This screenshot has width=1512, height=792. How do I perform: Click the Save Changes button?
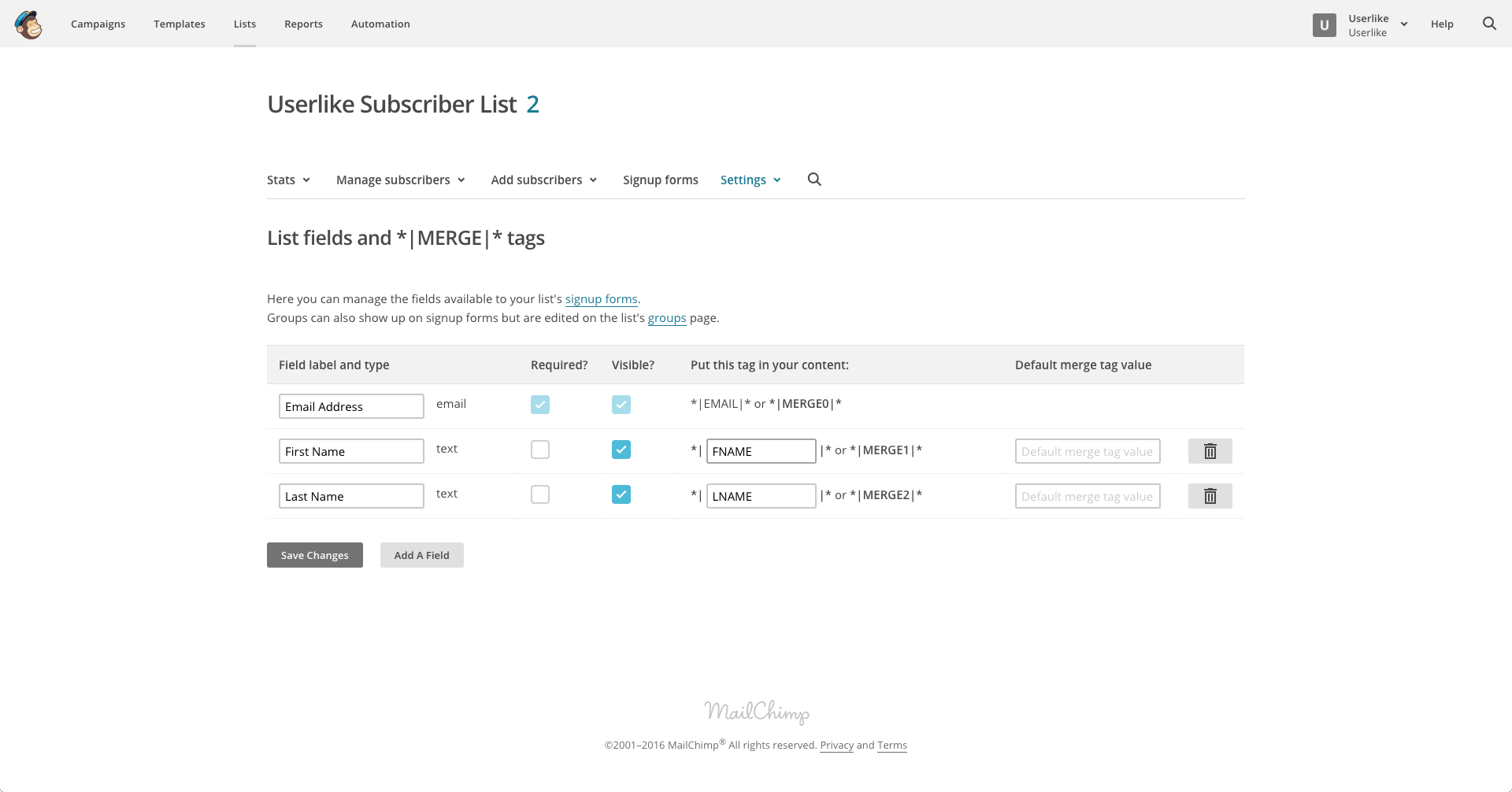click(x=314, y=555)
